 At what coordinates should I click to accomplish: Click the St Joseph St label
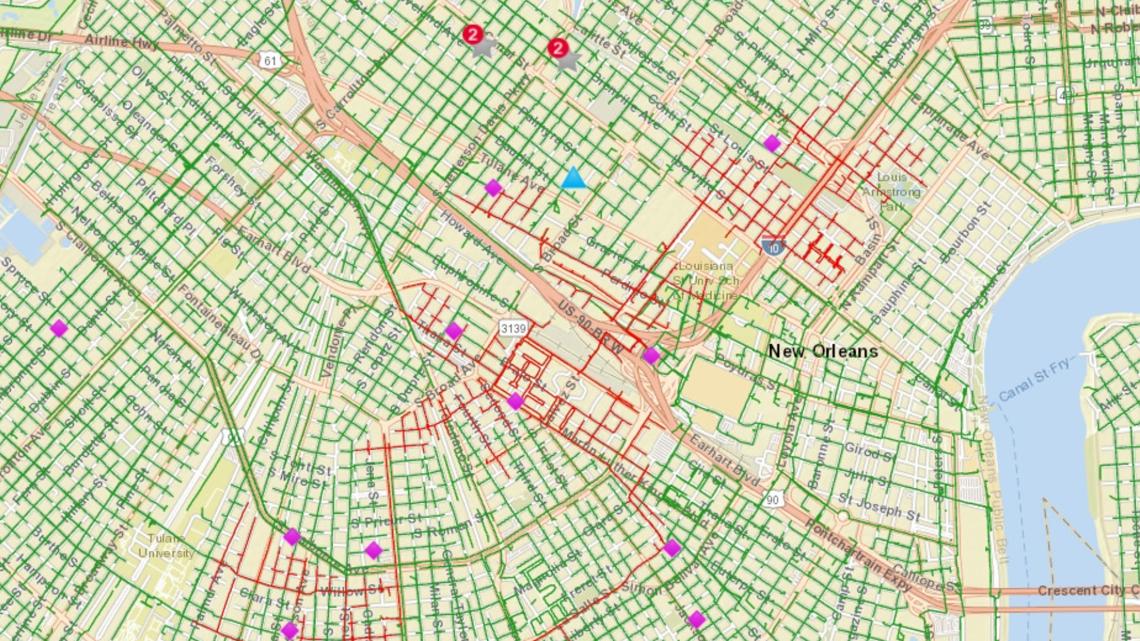(879, 507)
